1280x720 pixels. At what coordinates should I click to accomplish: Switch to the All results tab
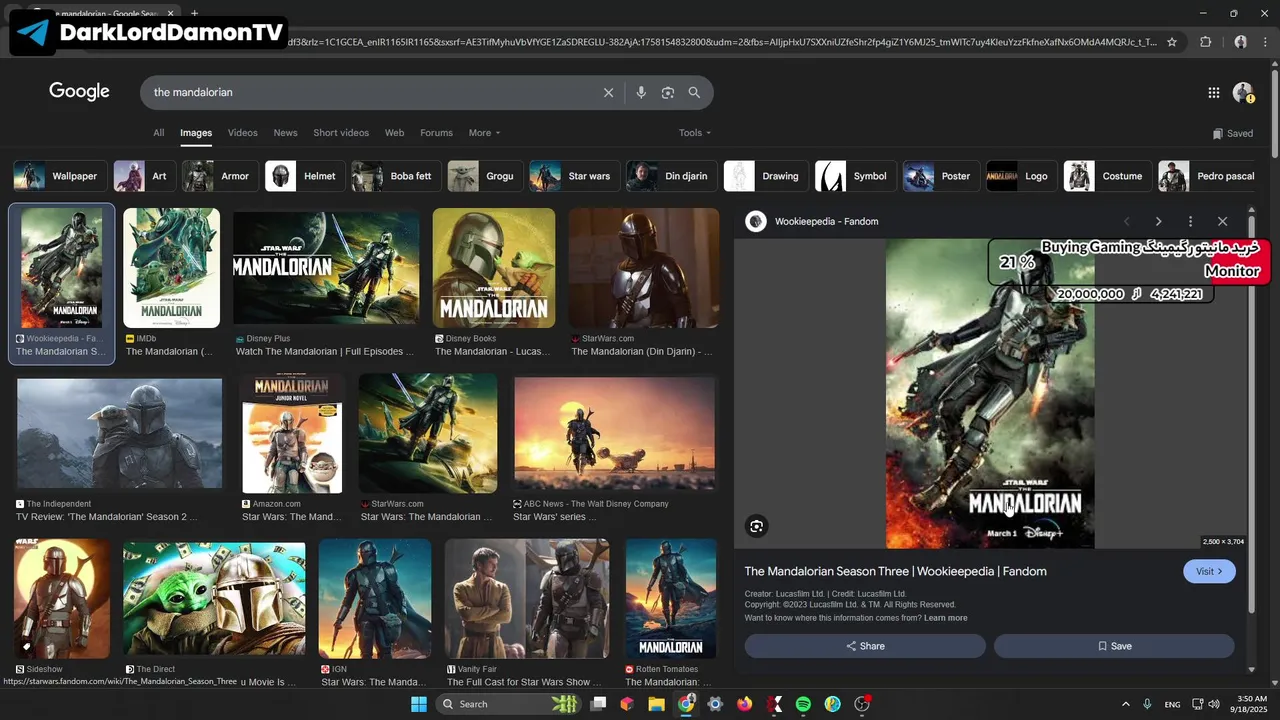pyautogui.click(x=158, y=133)
